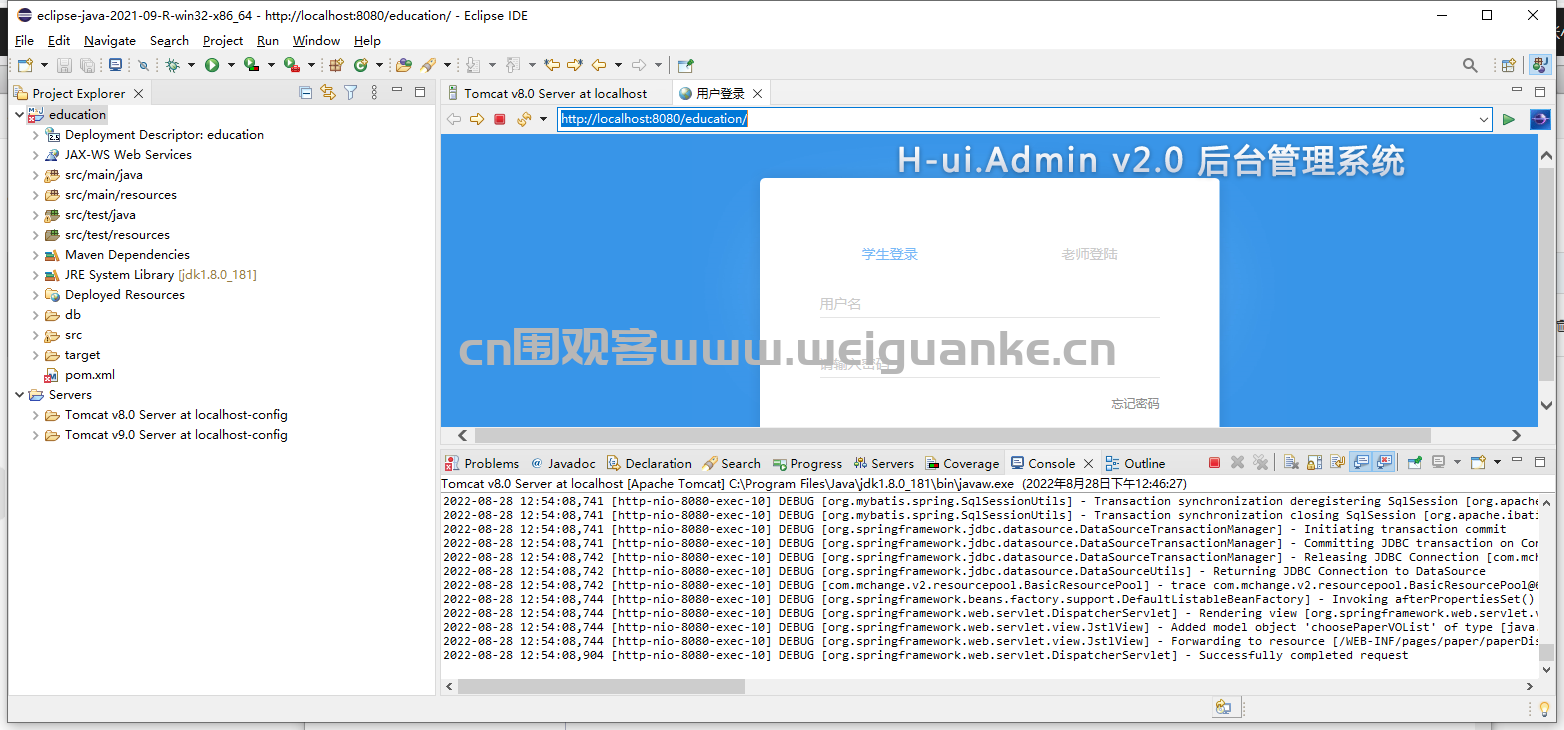Expand Maven Dependencies node
This screenshot has width=1564, height=730.
tap(36, 255)
